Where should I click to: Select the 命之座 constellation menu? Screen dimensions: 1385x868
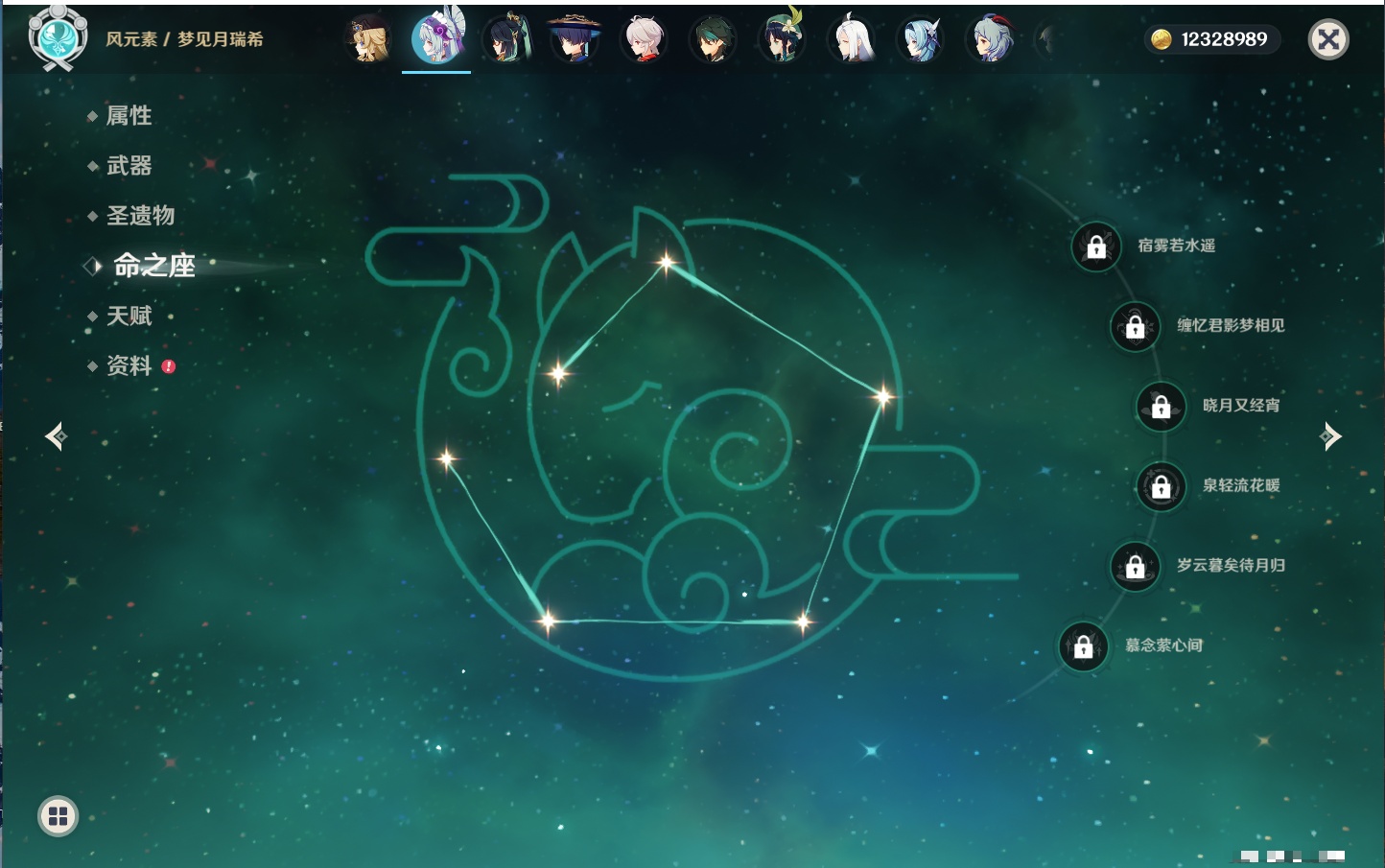click(x=153, y=266)
